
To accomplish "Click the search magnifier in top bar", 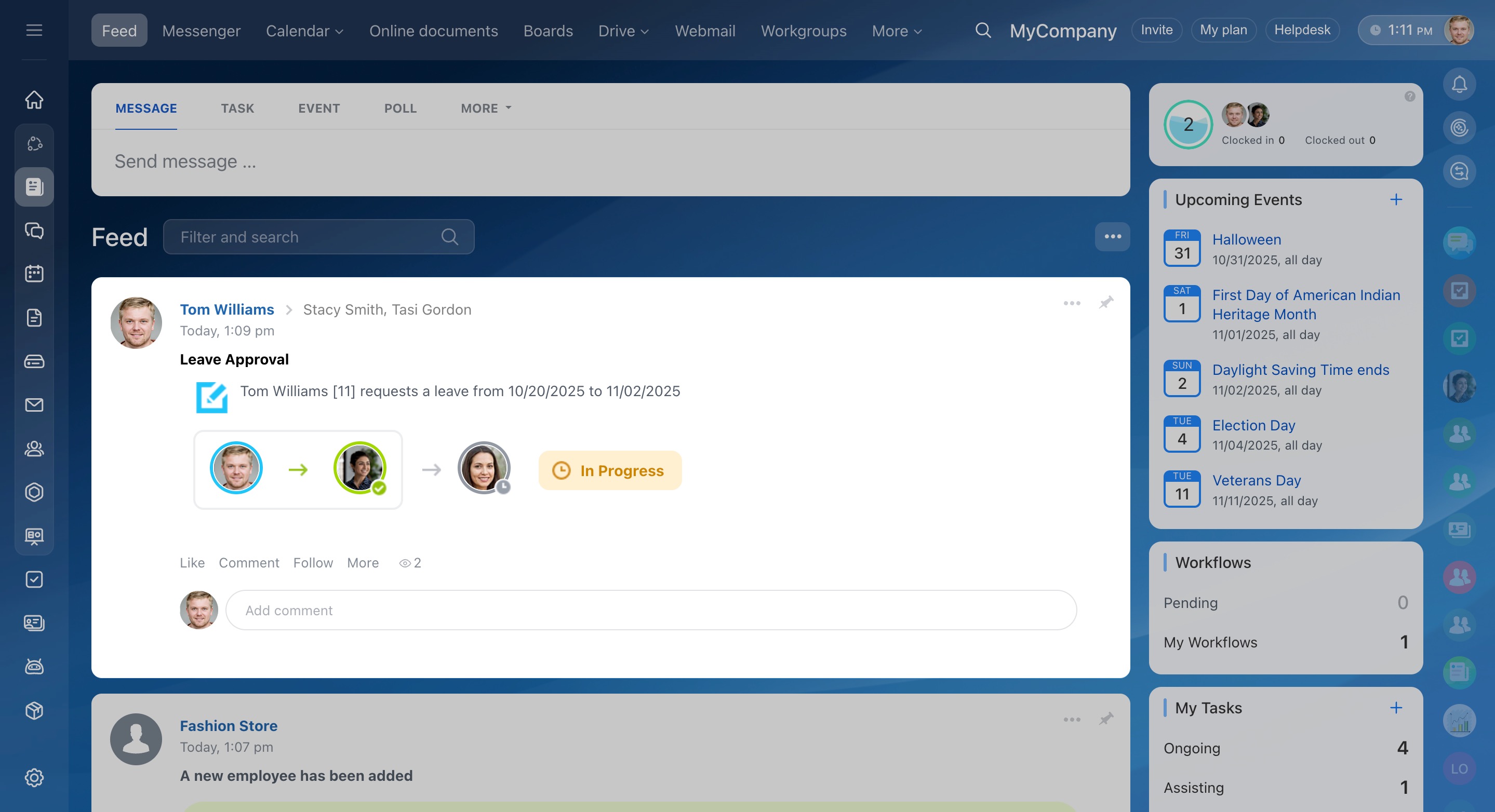I will 982,30.
